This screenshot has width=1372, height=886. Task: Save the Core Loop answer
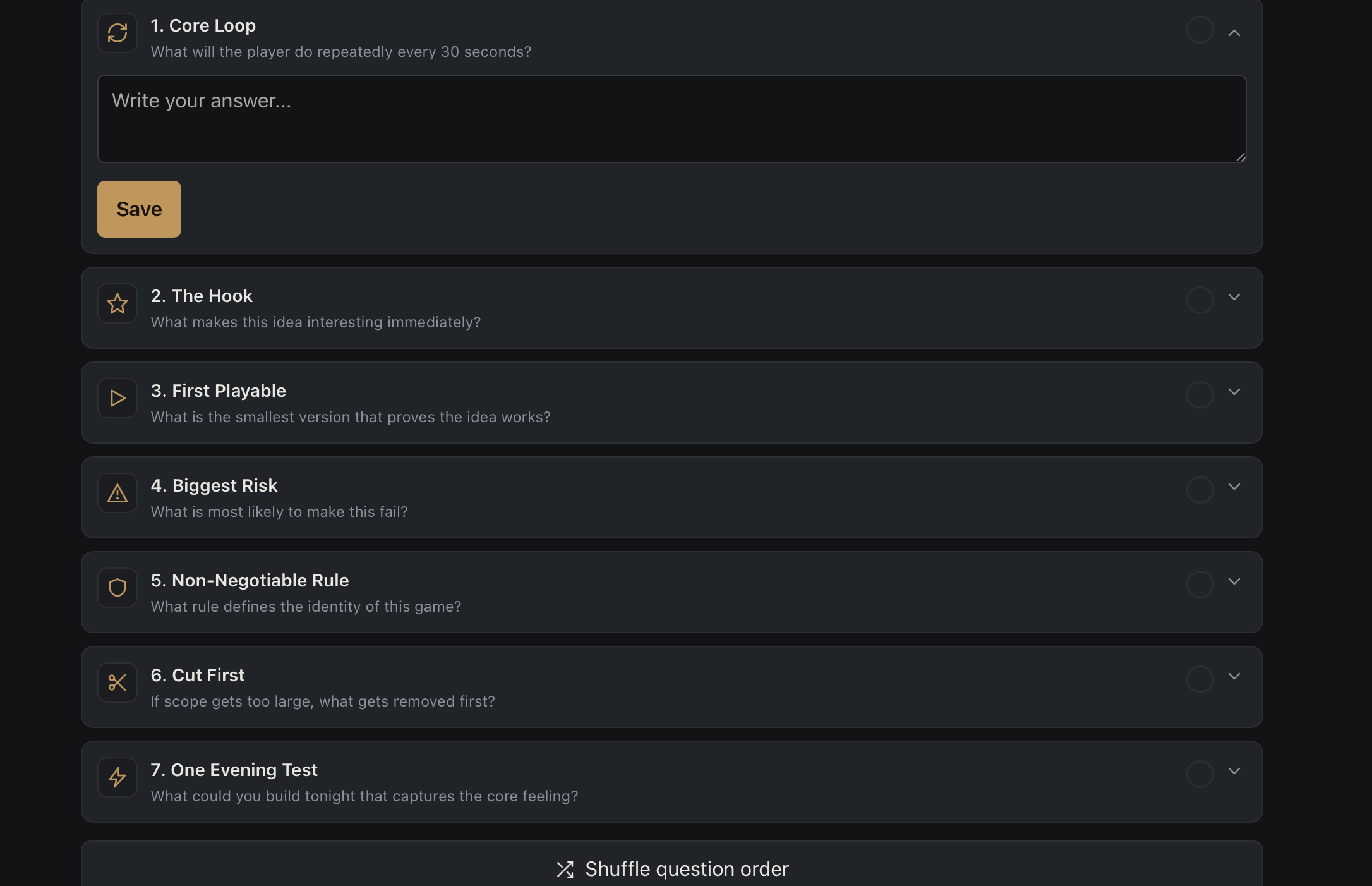pyautogui.click(x=139, y=209)
